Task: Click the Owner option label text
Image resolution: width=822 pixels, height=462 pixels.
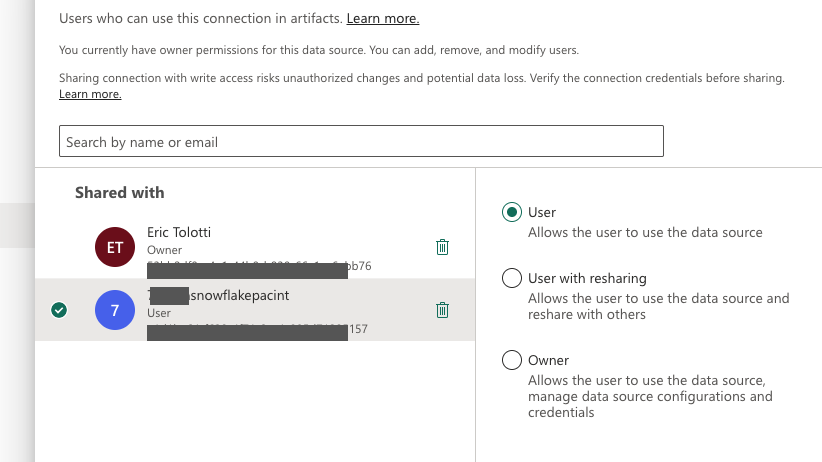Action: pos(548,360)
